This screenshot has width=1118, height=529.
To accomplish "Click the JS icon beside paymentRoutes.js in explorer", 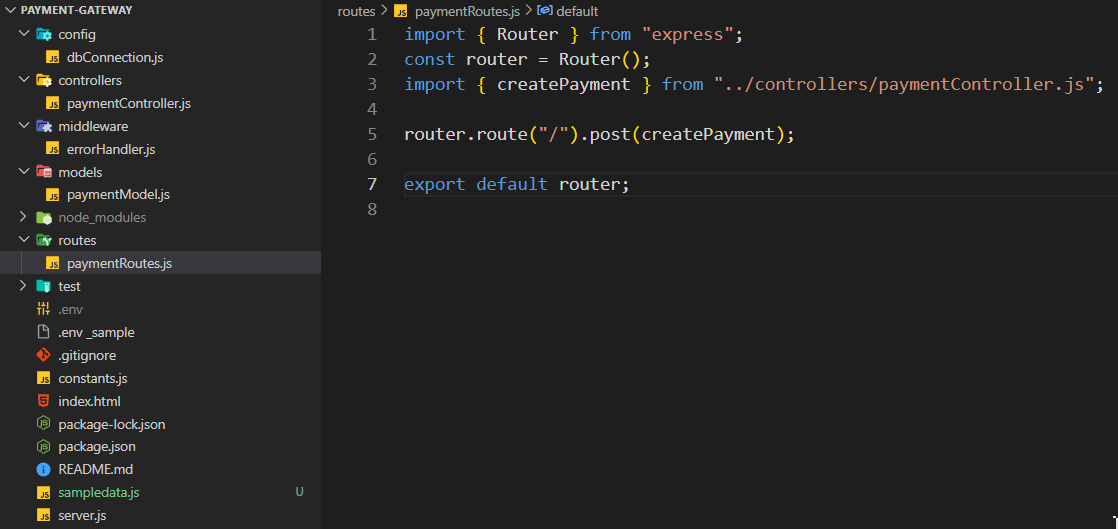I will (x=53, y=263).
